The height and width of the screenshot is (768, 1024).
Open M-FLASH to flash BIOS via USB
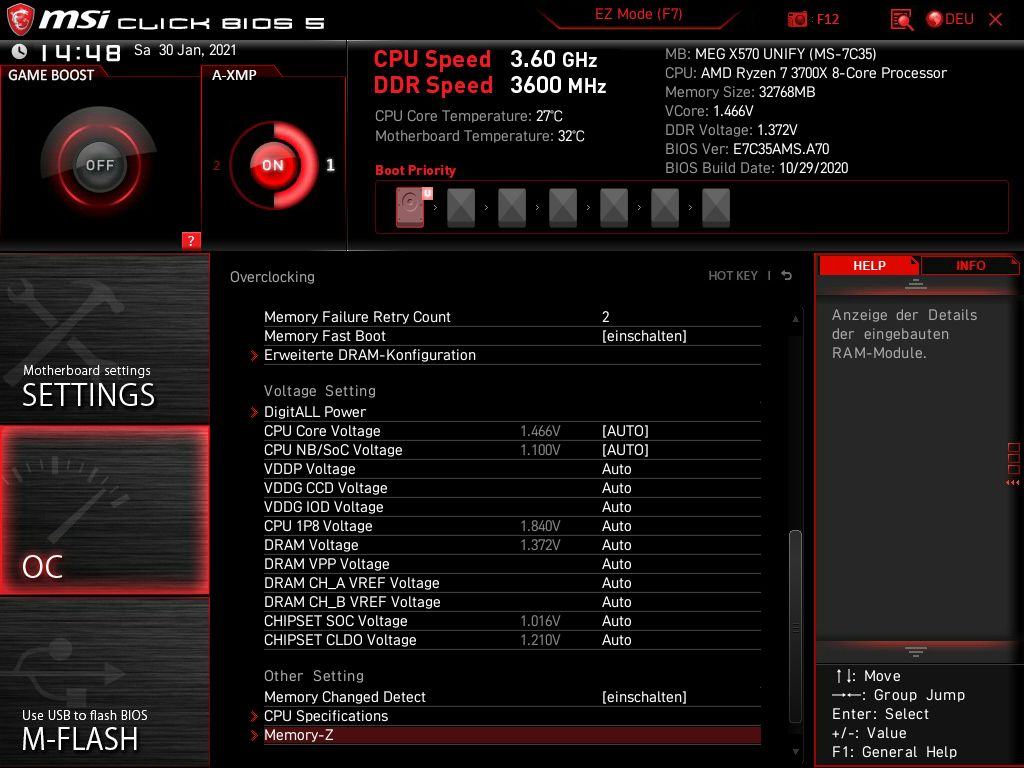(x=104, y=682)
